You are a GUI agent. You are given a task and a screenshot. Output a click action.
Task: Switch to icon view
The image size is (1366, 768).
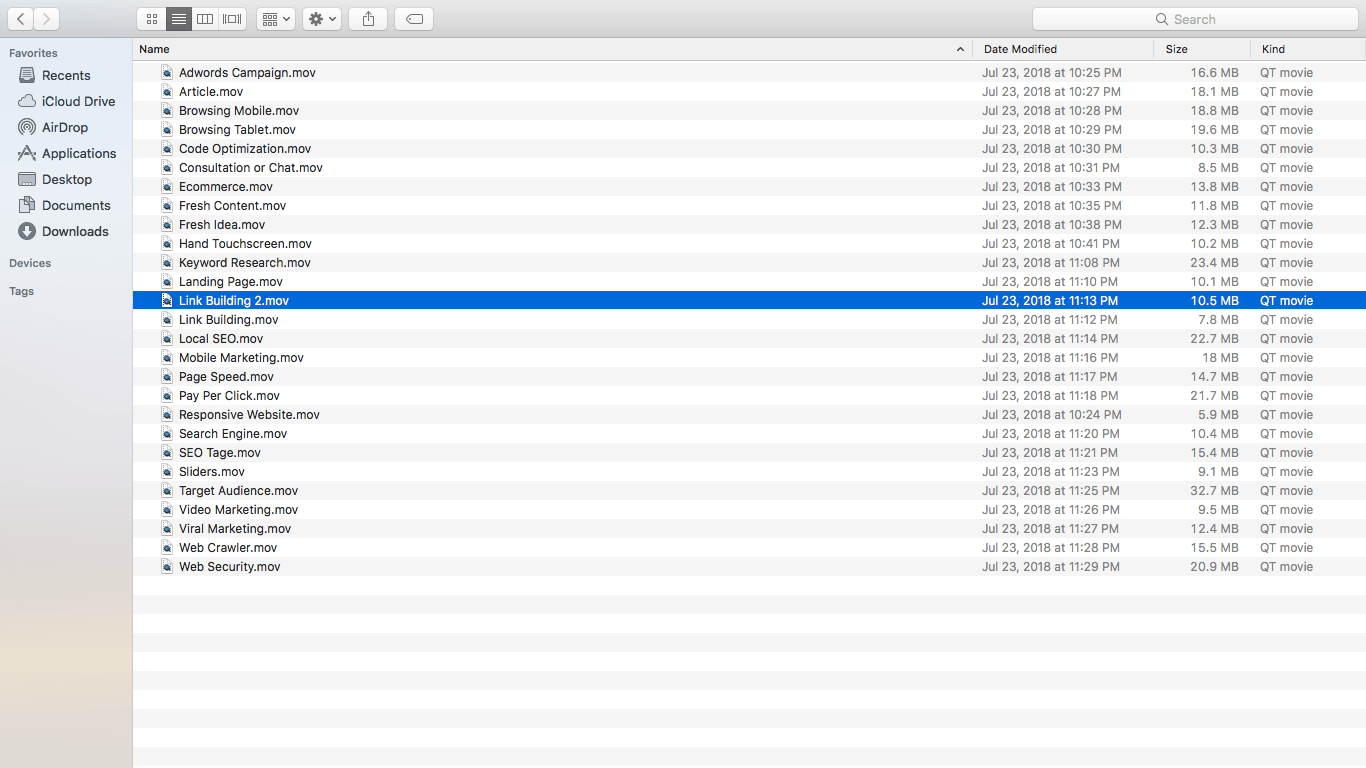(152, 19)
